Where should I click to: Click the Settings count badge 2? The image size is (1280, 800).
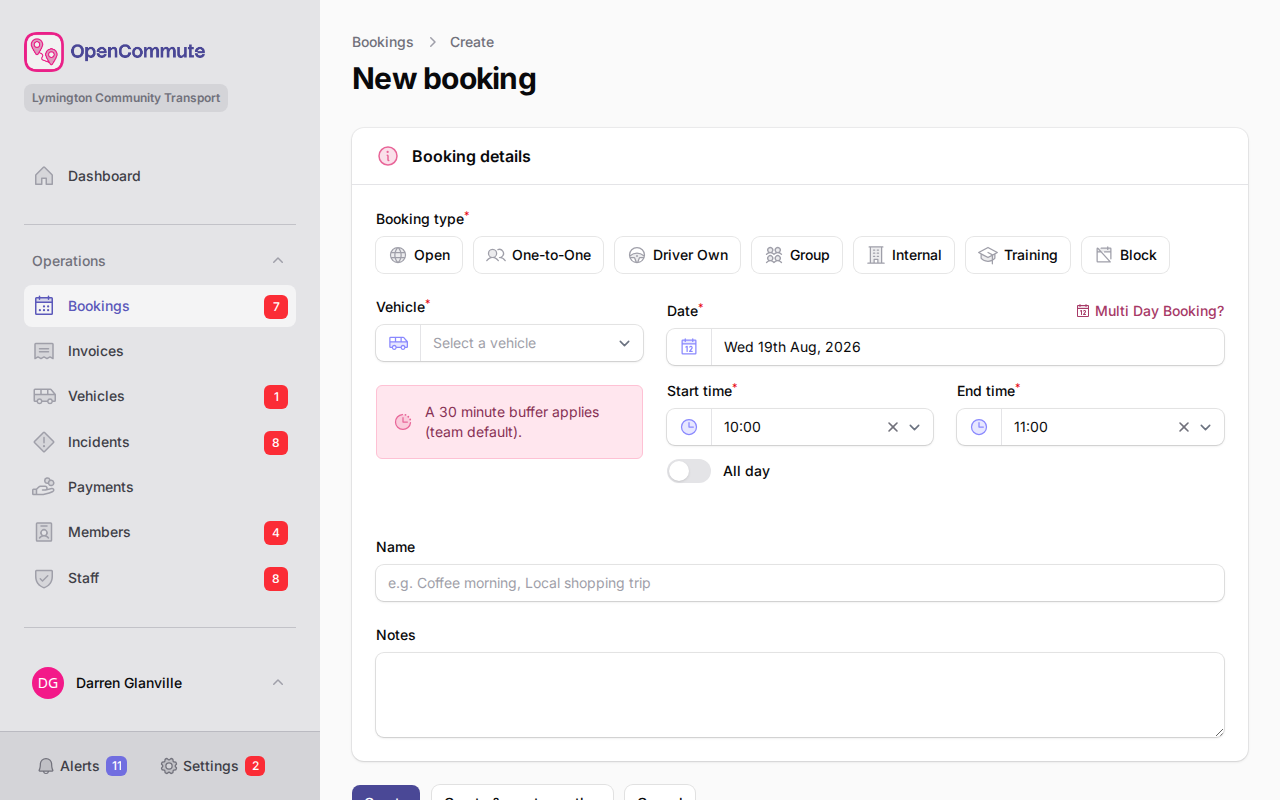[x=255, y=766]
